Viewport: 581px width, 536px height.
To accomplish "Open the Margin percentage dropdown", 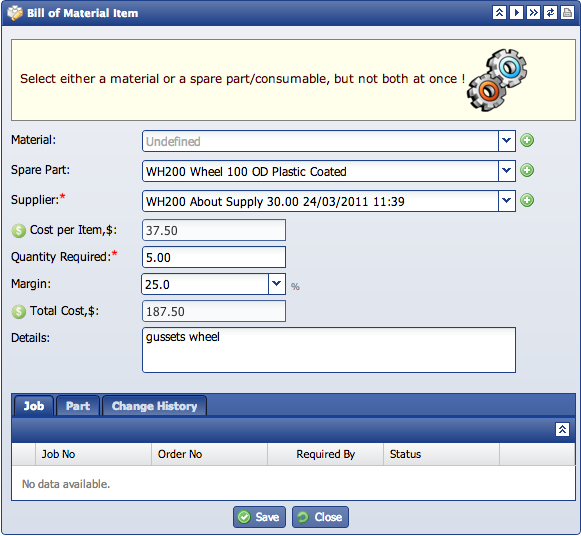I will (x=276, y=284).
